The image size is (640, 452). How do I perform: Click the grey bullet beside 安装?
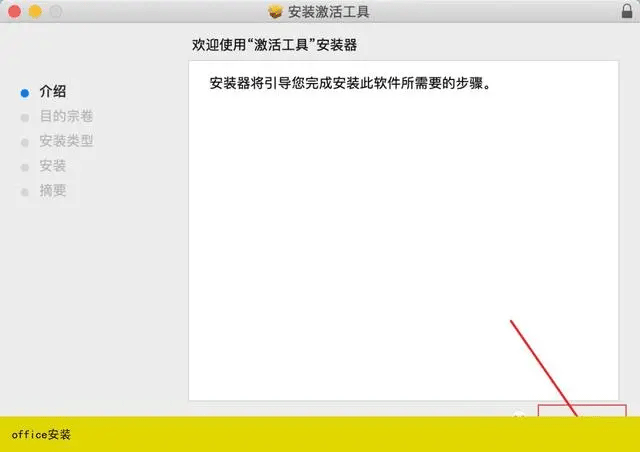[x=25, y=167]
